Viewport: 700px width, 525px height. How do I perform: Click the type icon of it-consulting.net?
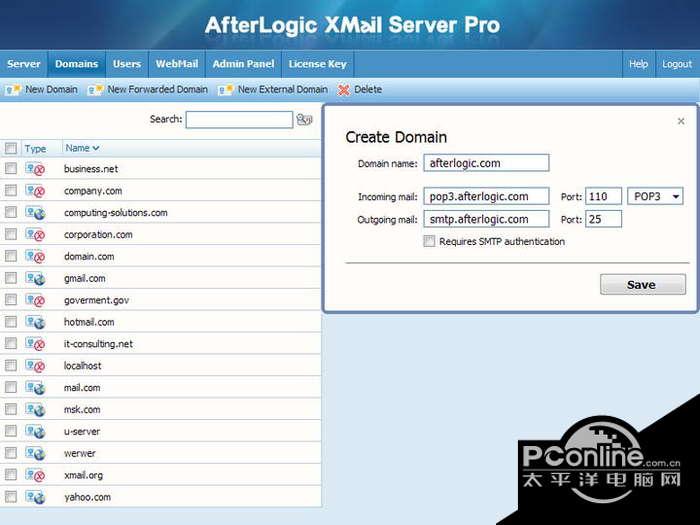[x=35, y=344]
